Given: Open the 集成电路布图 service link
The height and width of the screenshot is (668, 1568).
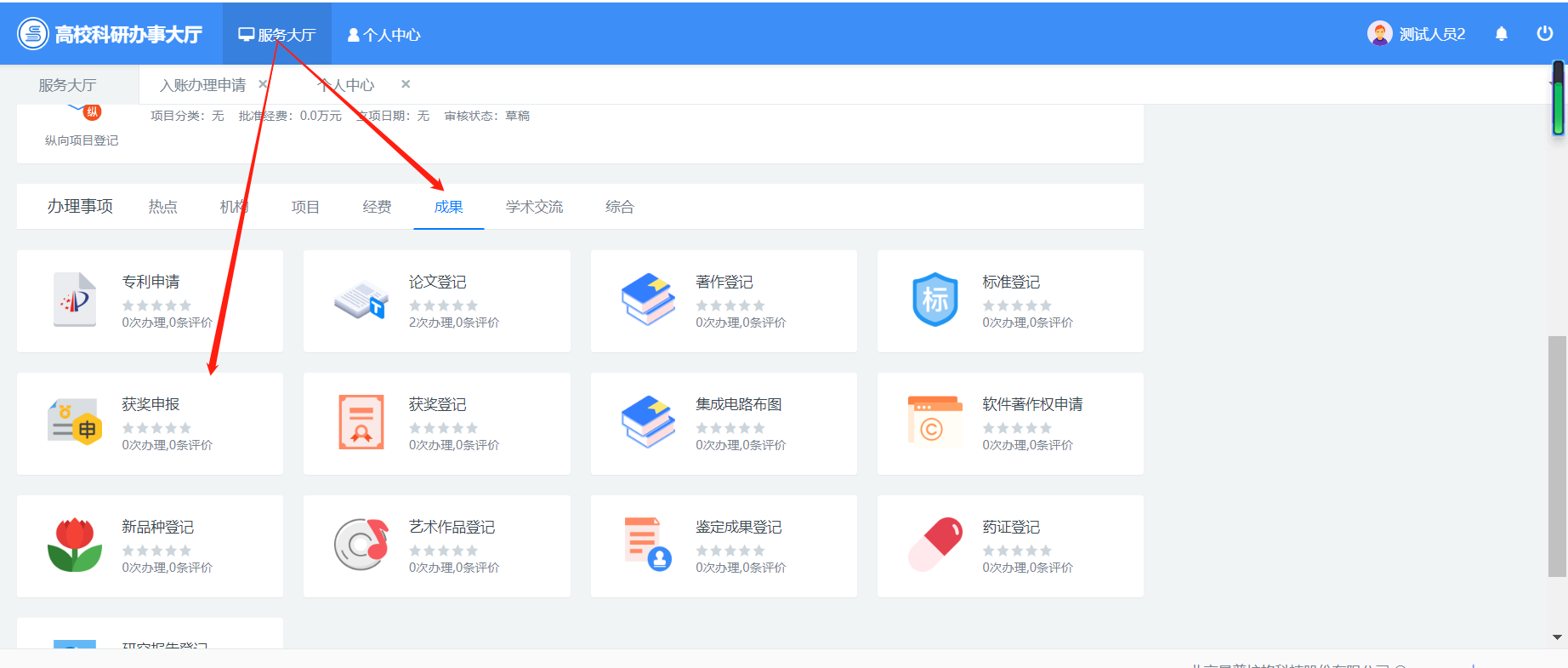Looking at the screenshot, I should pyautogui.click(x=738, y=404).
